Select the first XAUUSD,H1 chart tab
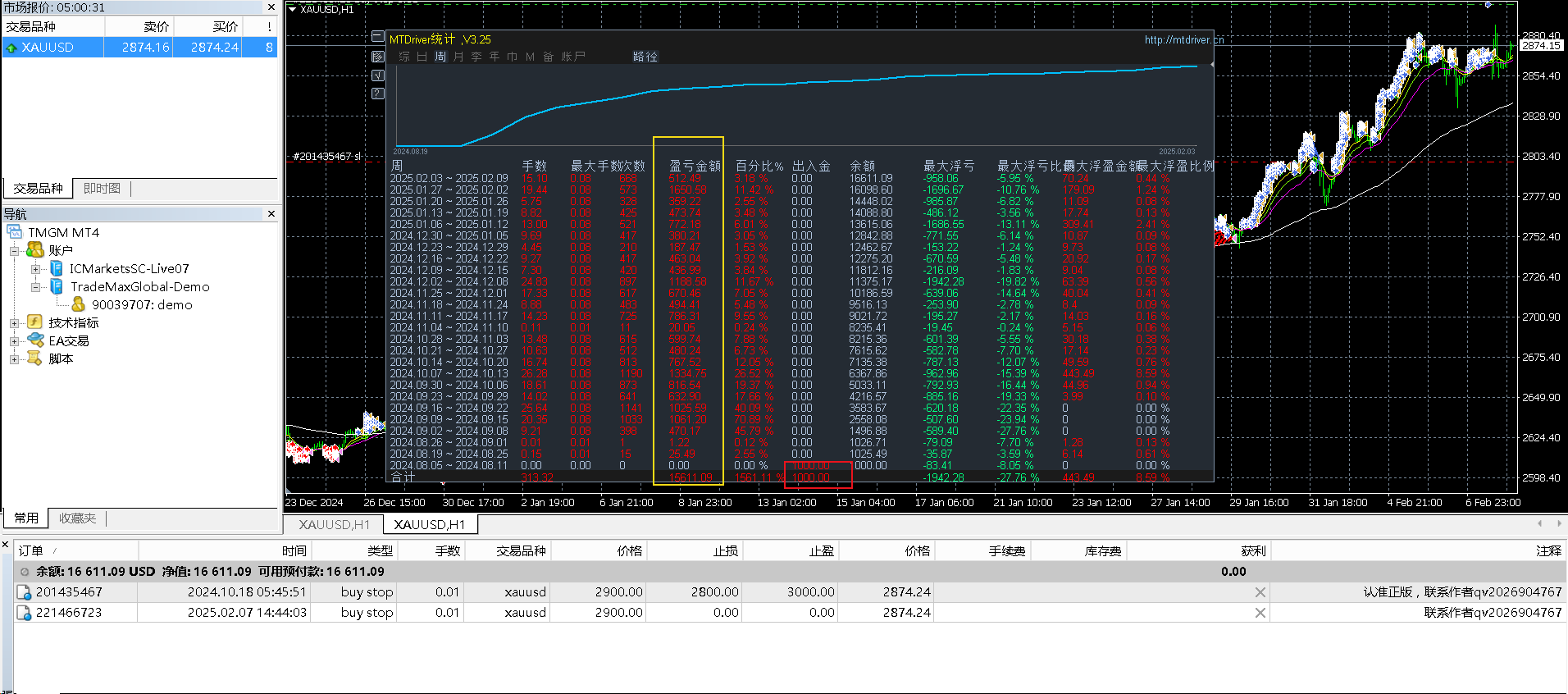The height and width of the screenshot is (694, 1568). coord(335,524)
